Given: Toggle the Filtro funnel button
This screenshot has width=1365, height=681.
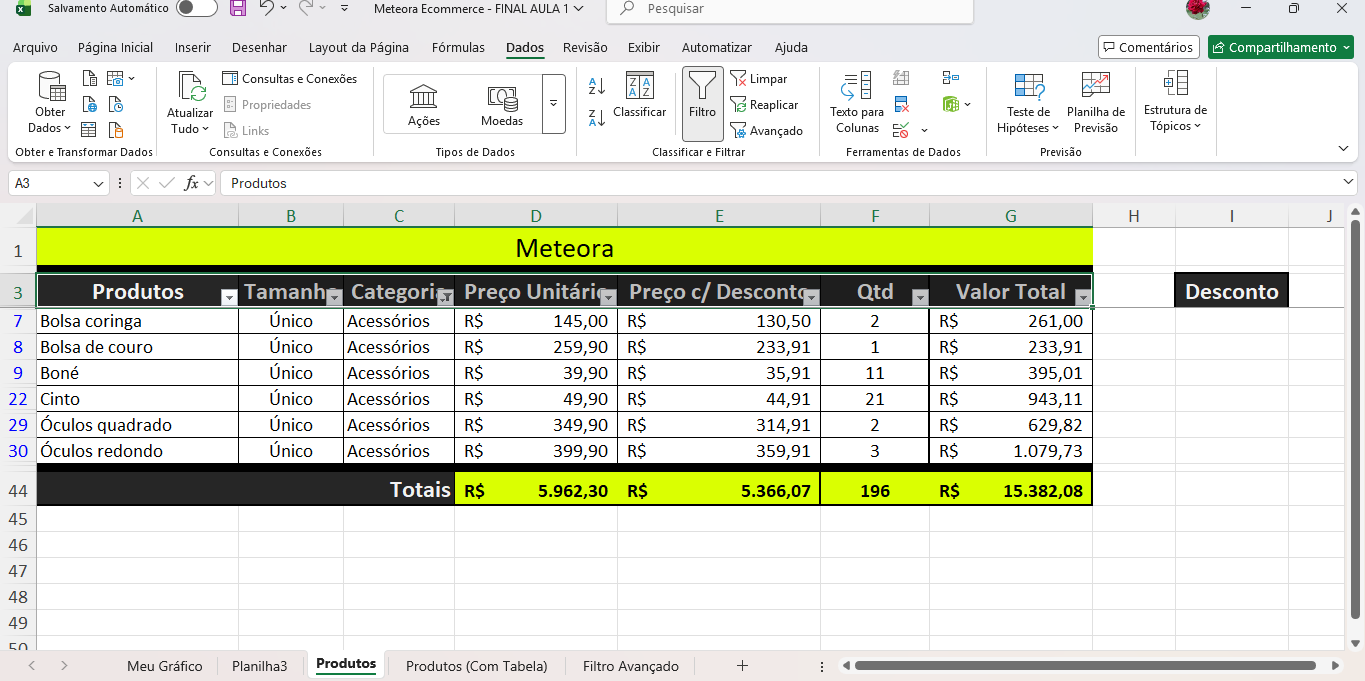Looking at the screenshot, I should (703, 104).
